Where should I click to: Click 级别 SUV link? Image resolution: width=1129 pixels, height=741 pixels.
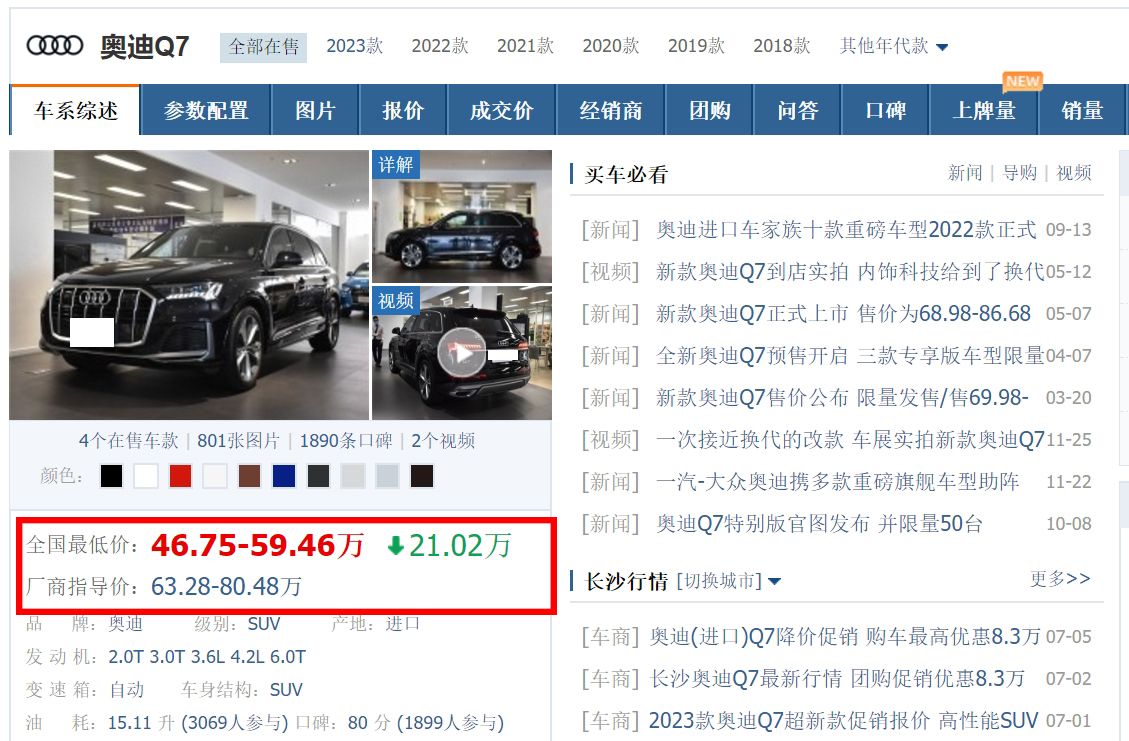264,624
